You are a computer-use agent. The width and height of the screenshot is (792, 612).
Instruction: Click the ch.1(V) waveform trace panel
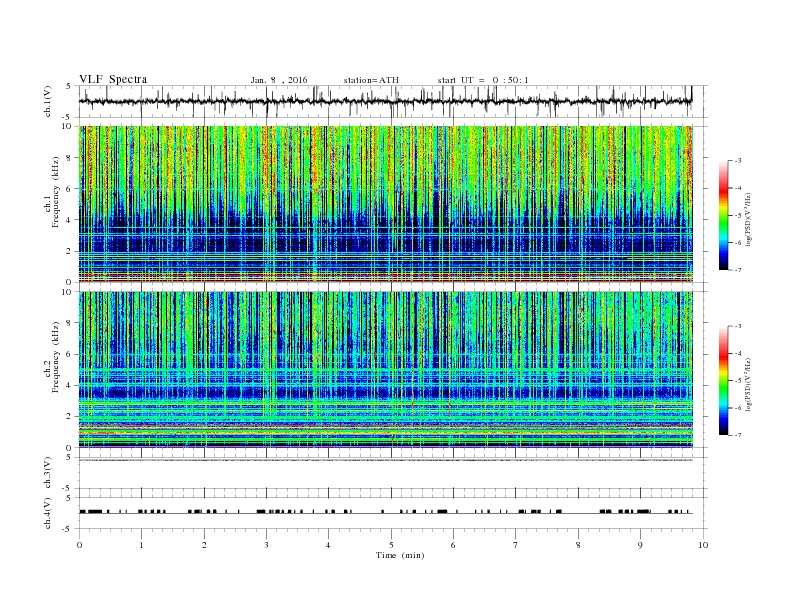(x=393, y=101)
